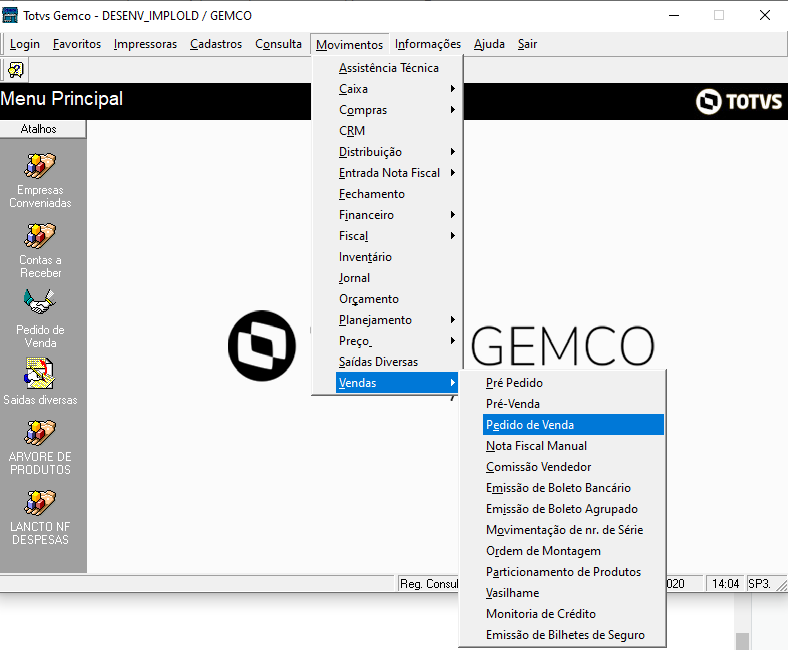Close the Totvs Gemco window
The width and height of the screenshot is (788, 650).
pos(765,15)
